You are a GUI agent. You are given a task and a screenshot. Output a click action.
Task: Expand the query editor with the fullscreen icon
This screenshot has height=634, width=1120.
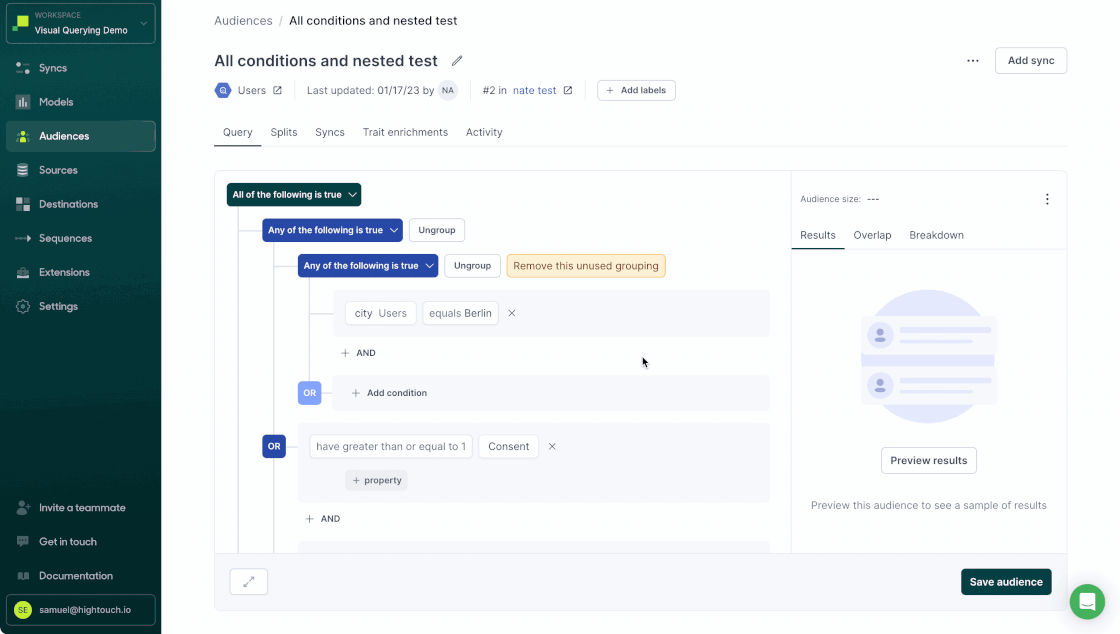[x=248, y=581]
